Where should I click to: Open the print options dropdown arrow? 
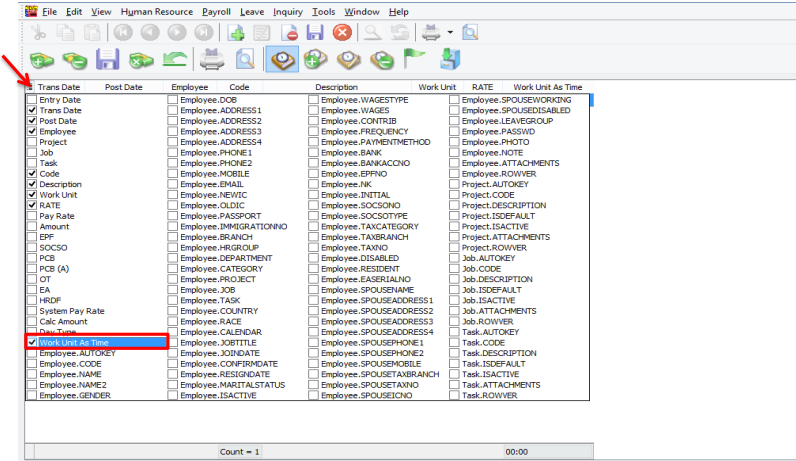450,32
